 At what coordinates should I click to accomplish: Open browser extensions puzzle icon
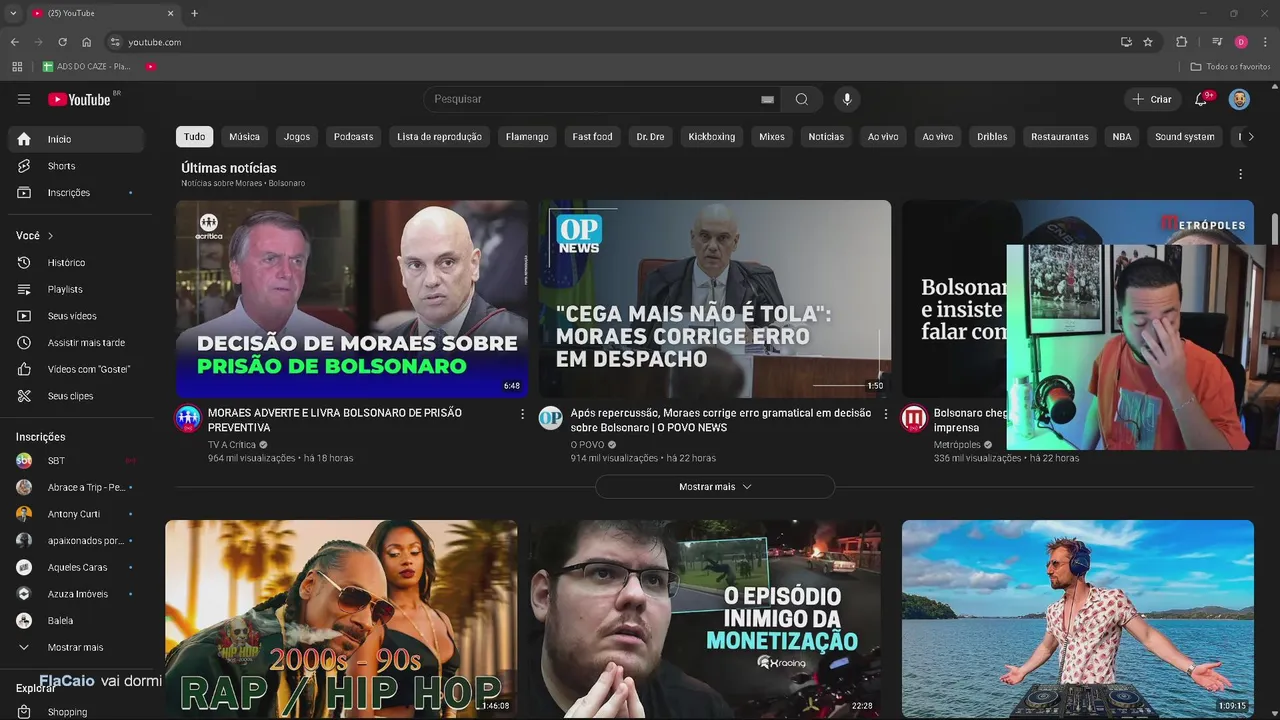point(1181,42)
